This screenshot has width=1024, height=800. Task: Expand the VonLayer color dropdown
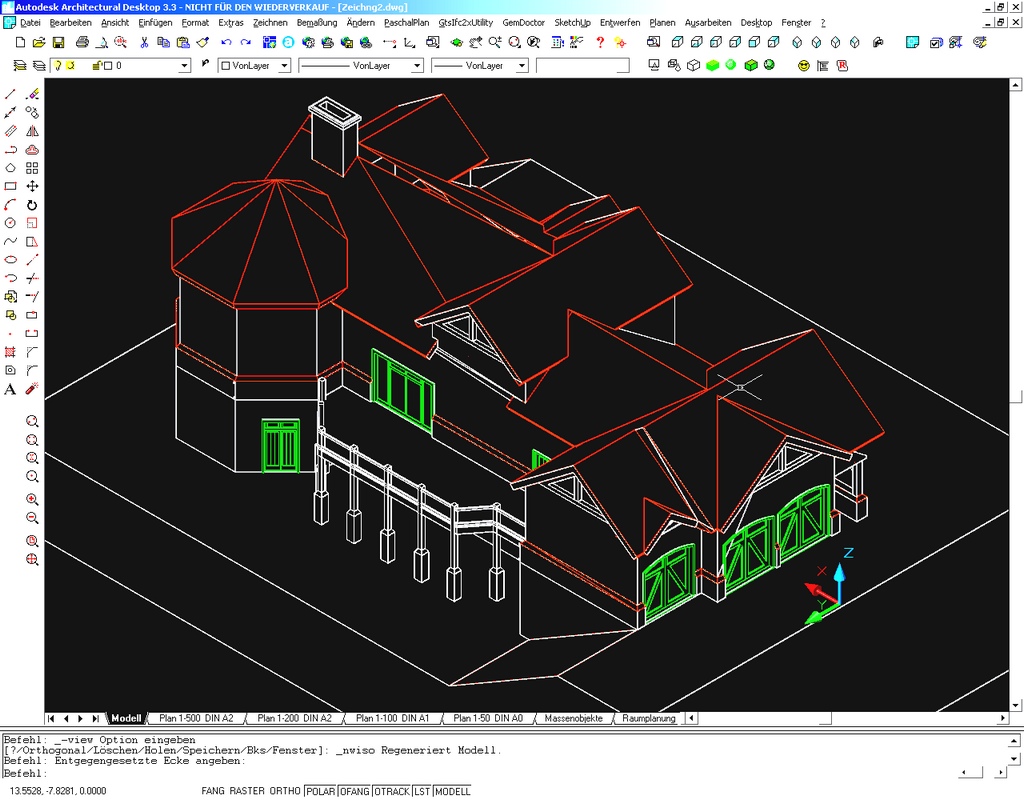tap(284, 66)
